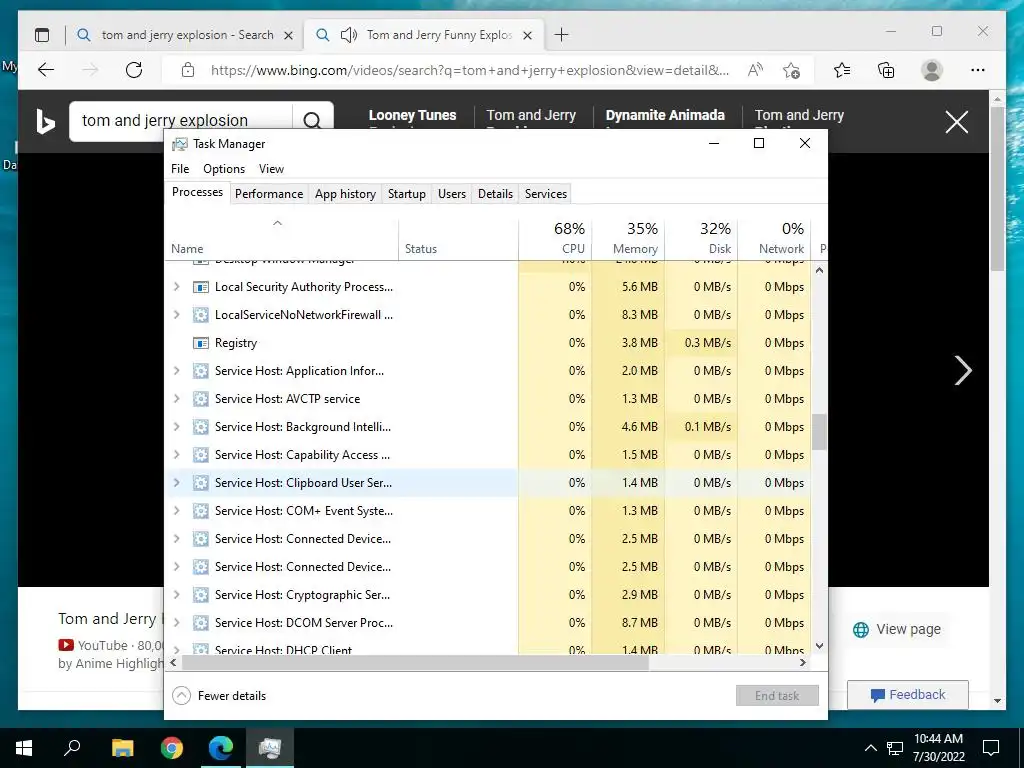Click the lock icon in Edge address bar

tap(188, 70)
